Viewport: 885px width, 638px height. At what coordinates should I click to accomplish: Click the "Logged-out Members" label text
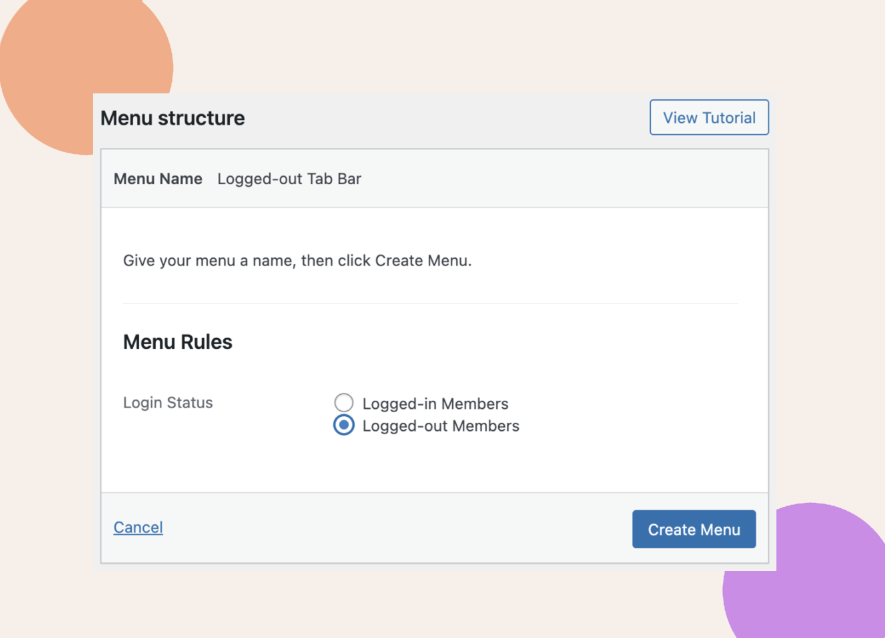tap(441, 426)
